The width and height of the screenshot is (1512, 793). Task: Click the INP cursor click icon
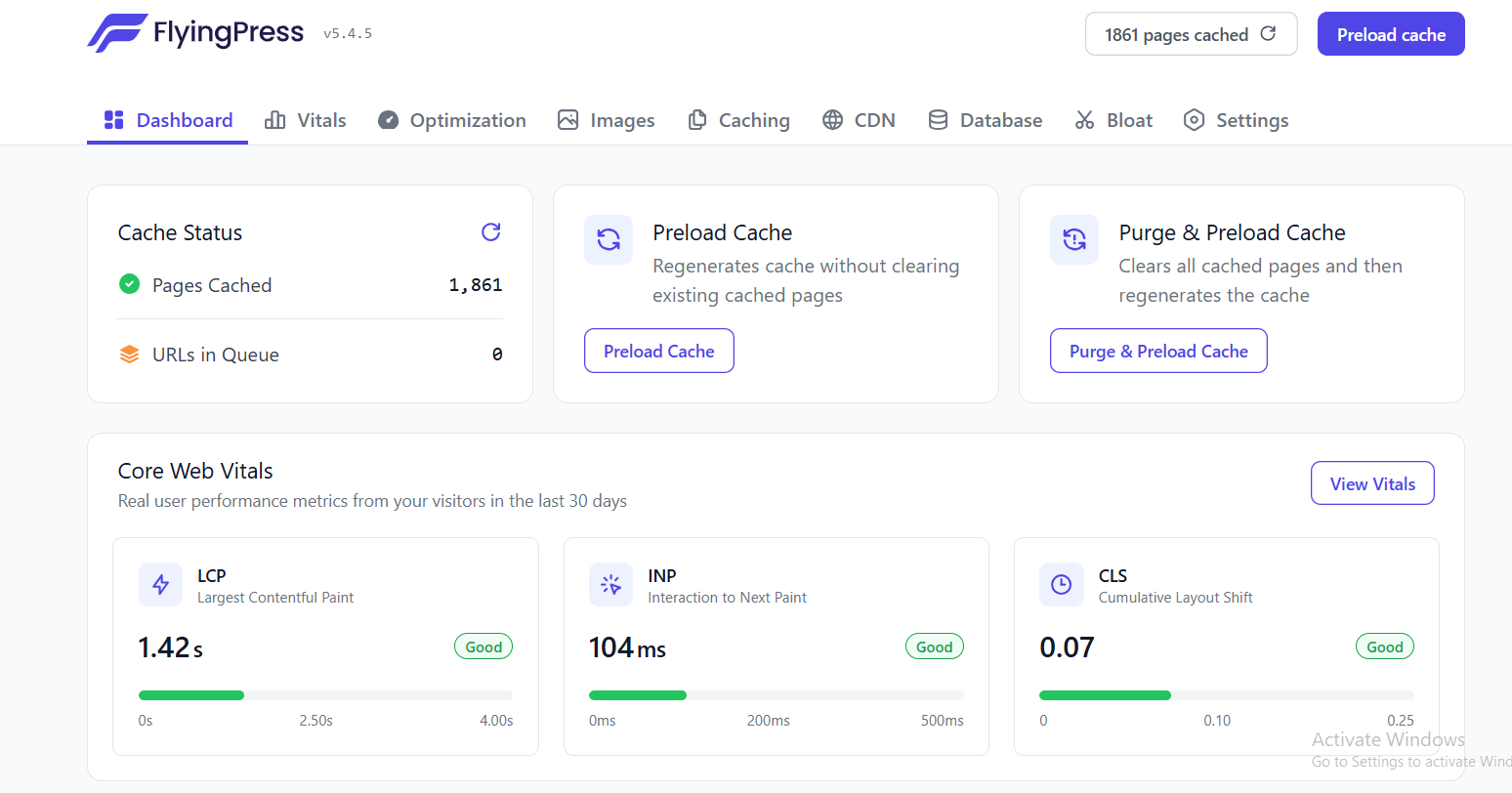pyautogui.click(x=611, y=585)
